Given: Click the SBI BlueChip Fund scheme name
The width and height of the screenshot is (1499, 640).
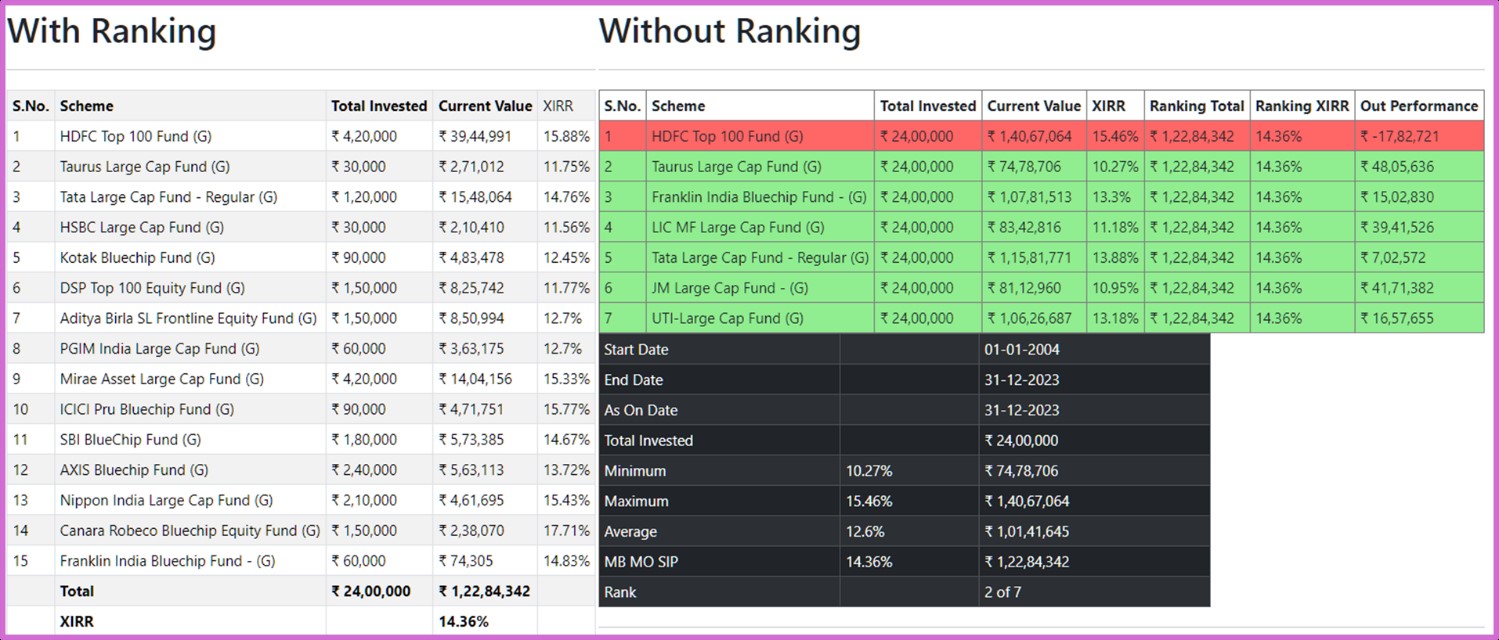Looking at the screenshot, I should tap(130, 440).
